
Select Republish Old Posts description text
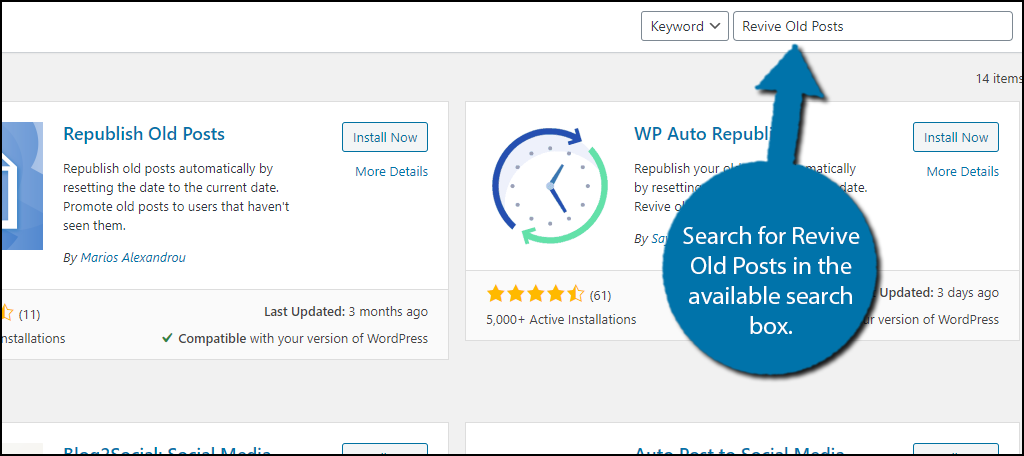coord(176,197)
